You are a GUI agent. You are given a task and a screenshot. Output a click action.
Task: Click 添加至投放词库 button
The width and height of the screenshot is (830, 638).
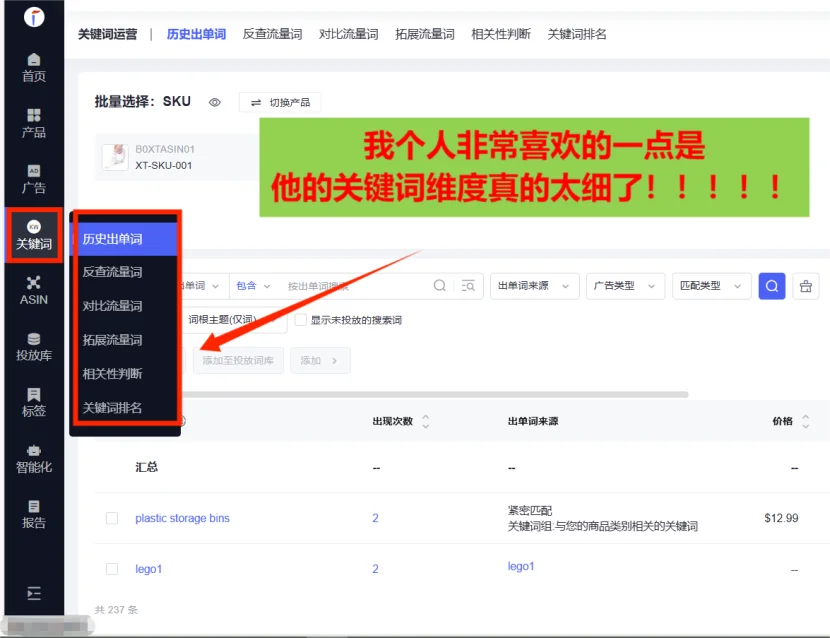coord(238,361)
